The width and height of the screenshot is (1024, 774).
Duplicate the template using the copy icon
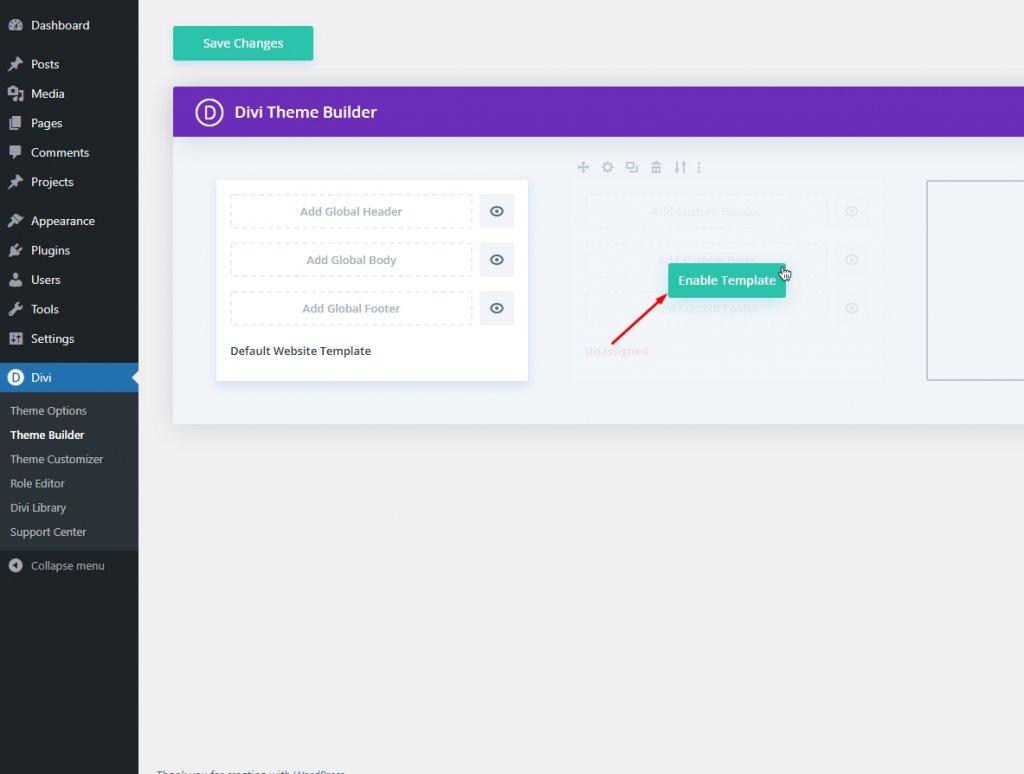[x=632, y=167]
